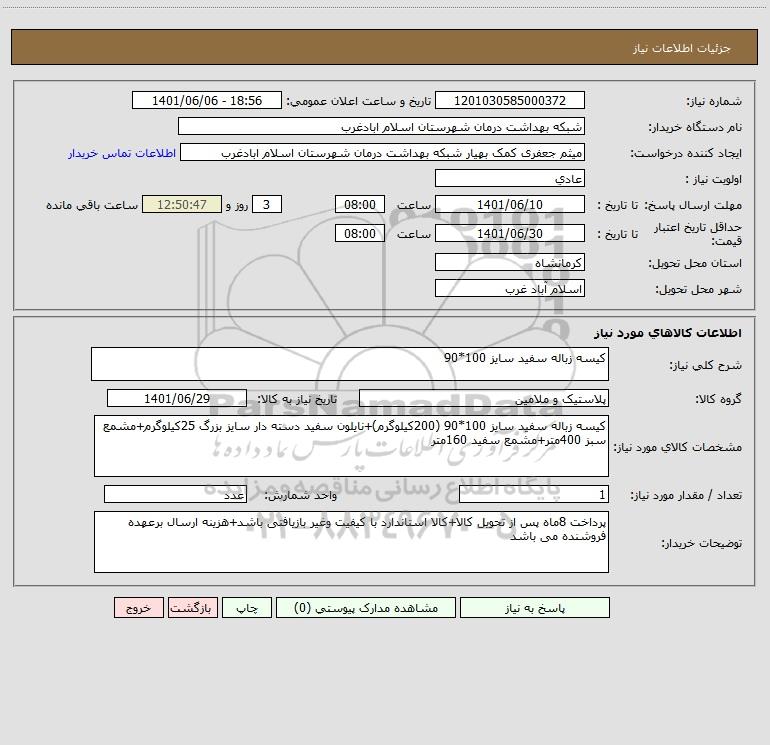The height and width of the screenshot is (745, 770).
Task: Click the priority field showing 'عادی'
Action: click(x=510, y=178)
